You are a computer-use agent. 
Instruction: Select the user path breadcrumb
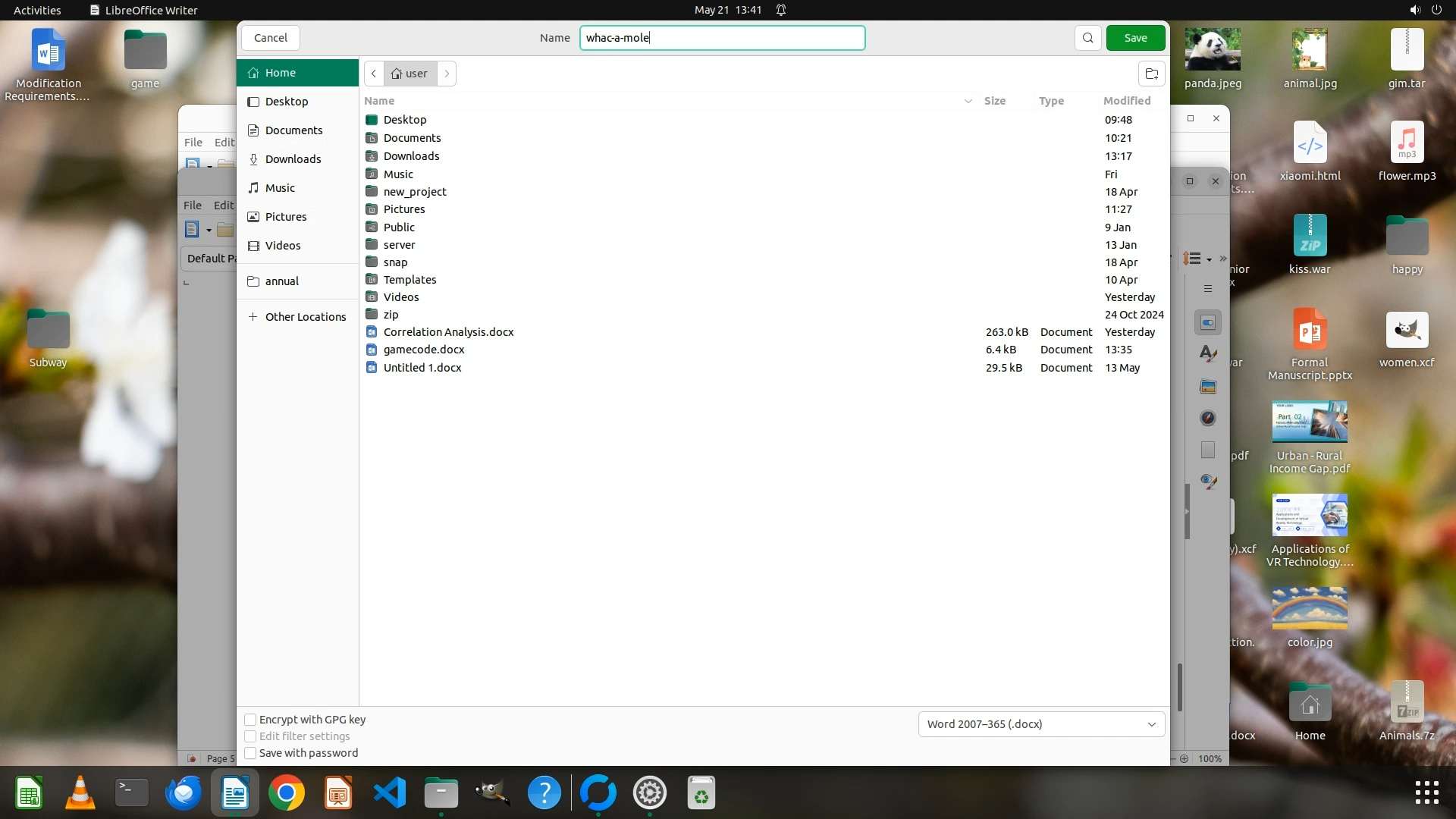[409, 74]
